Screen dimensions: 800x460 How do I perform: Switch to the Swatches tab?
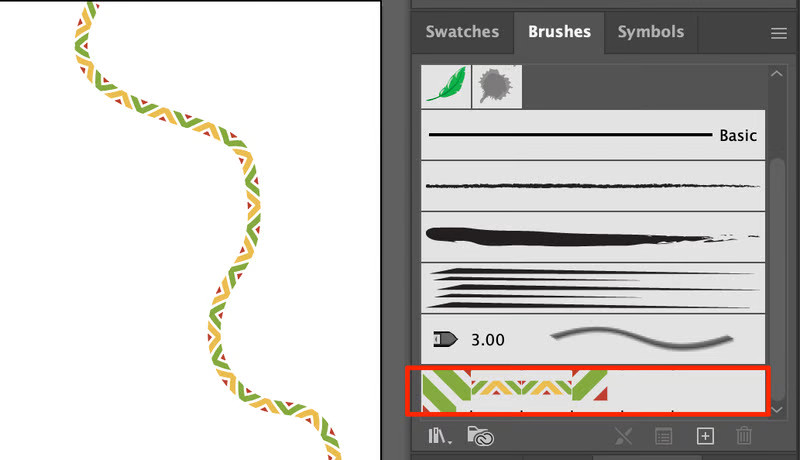tap(462, 32)
